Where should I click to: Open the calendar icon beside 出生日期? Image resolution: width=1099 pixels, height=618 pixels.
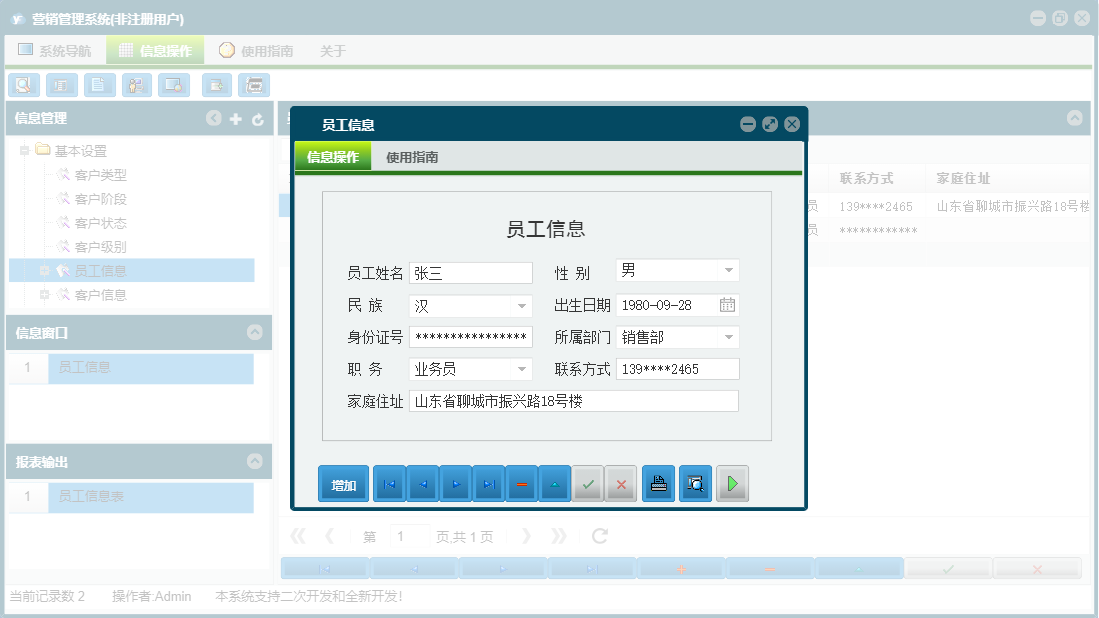point(729,304)
